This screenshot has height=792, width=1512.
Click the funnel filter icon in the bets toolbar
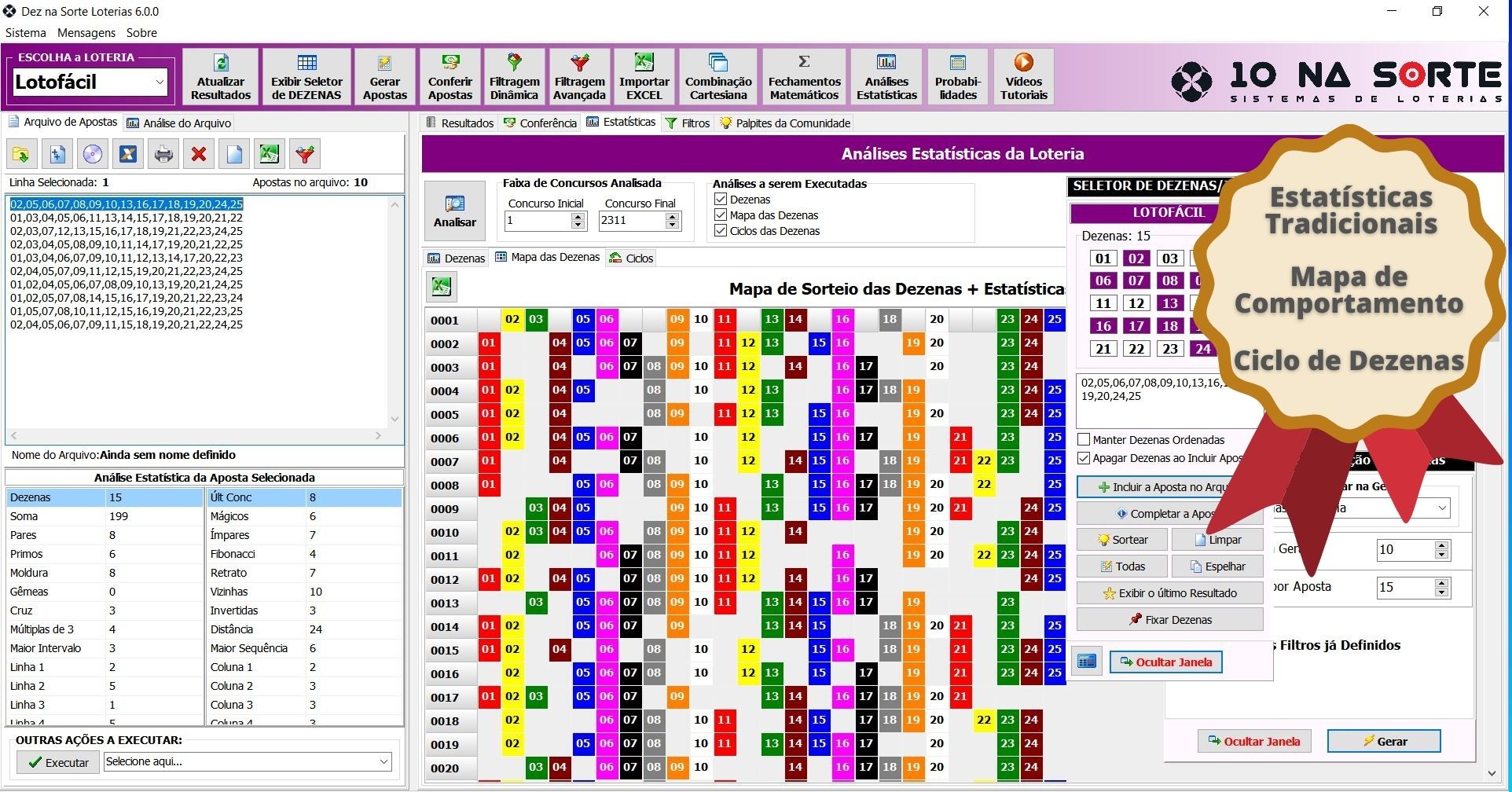point(305,154)
